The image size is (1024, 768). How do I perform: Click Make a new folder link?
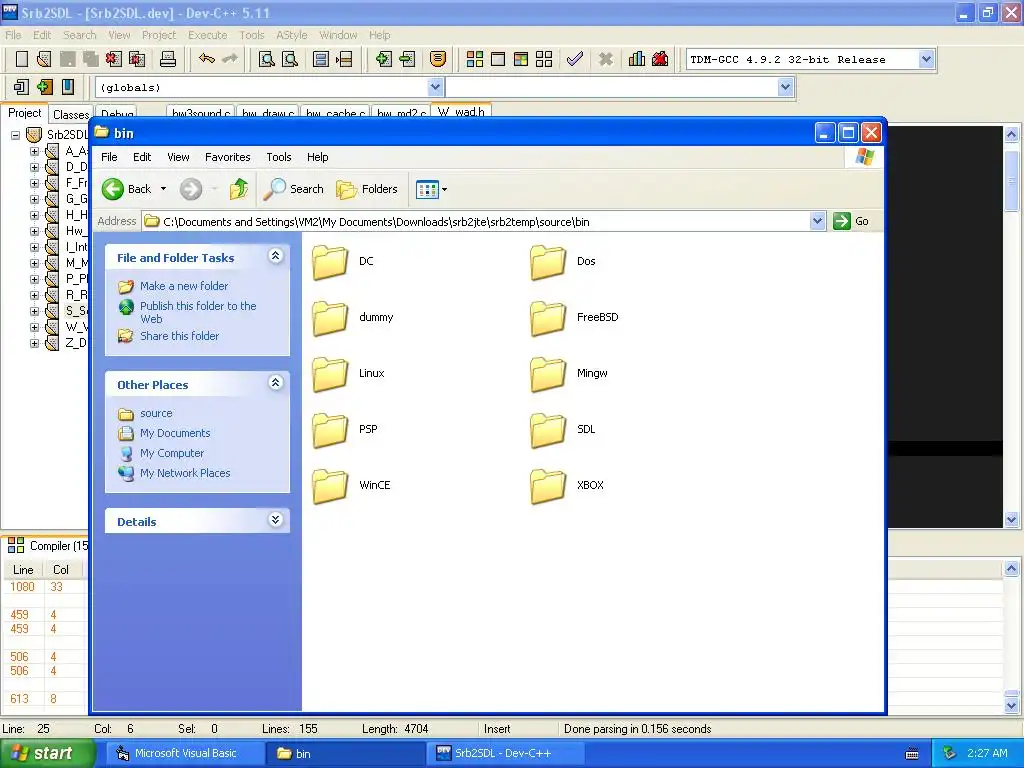pos(184,286)
